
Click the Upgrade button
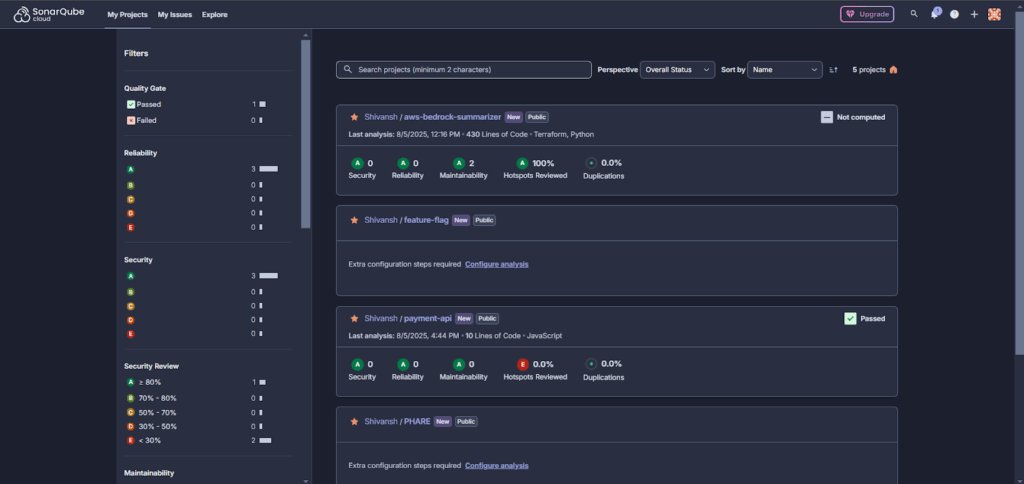coord(867,14)
